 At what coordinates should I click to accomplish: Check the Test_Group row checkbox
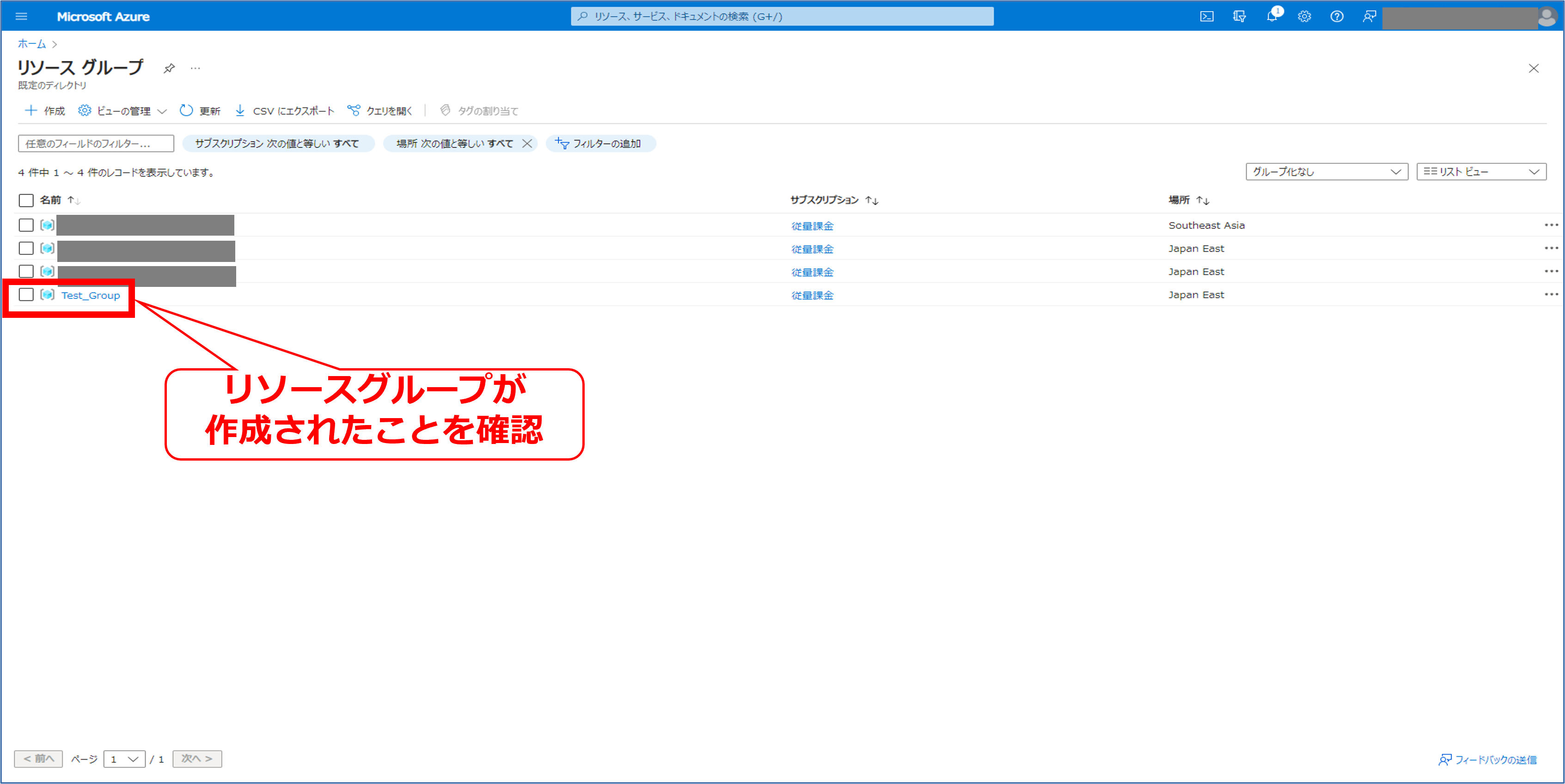26,295
